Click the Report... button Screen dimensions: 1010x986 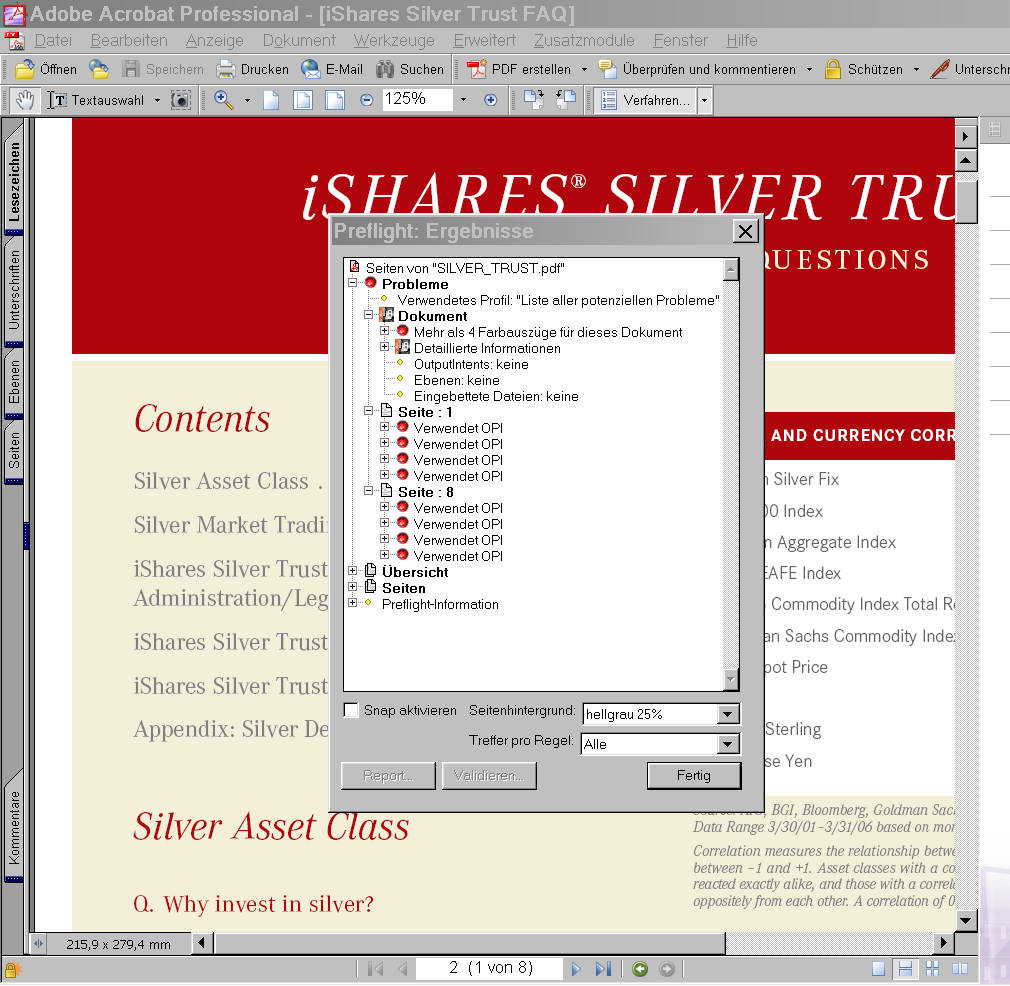[388, 776]
